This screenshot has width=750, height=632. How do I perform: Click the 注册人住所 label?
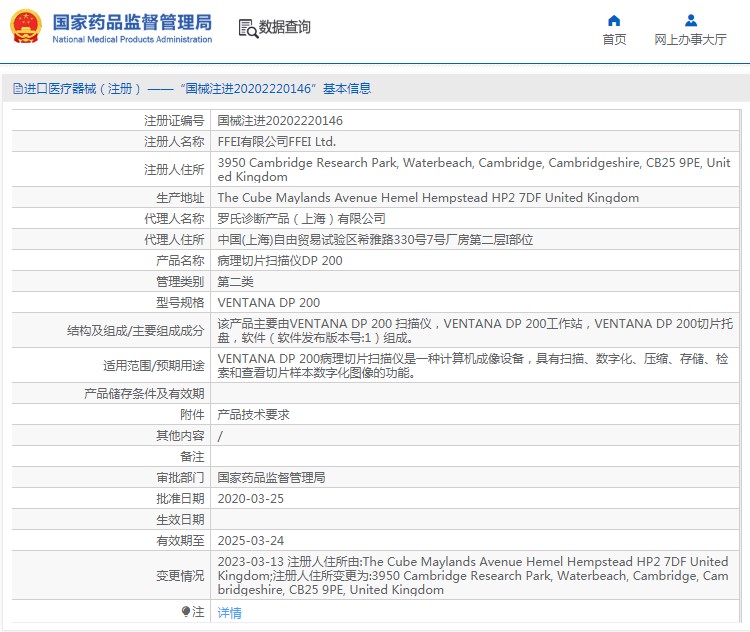174,169
